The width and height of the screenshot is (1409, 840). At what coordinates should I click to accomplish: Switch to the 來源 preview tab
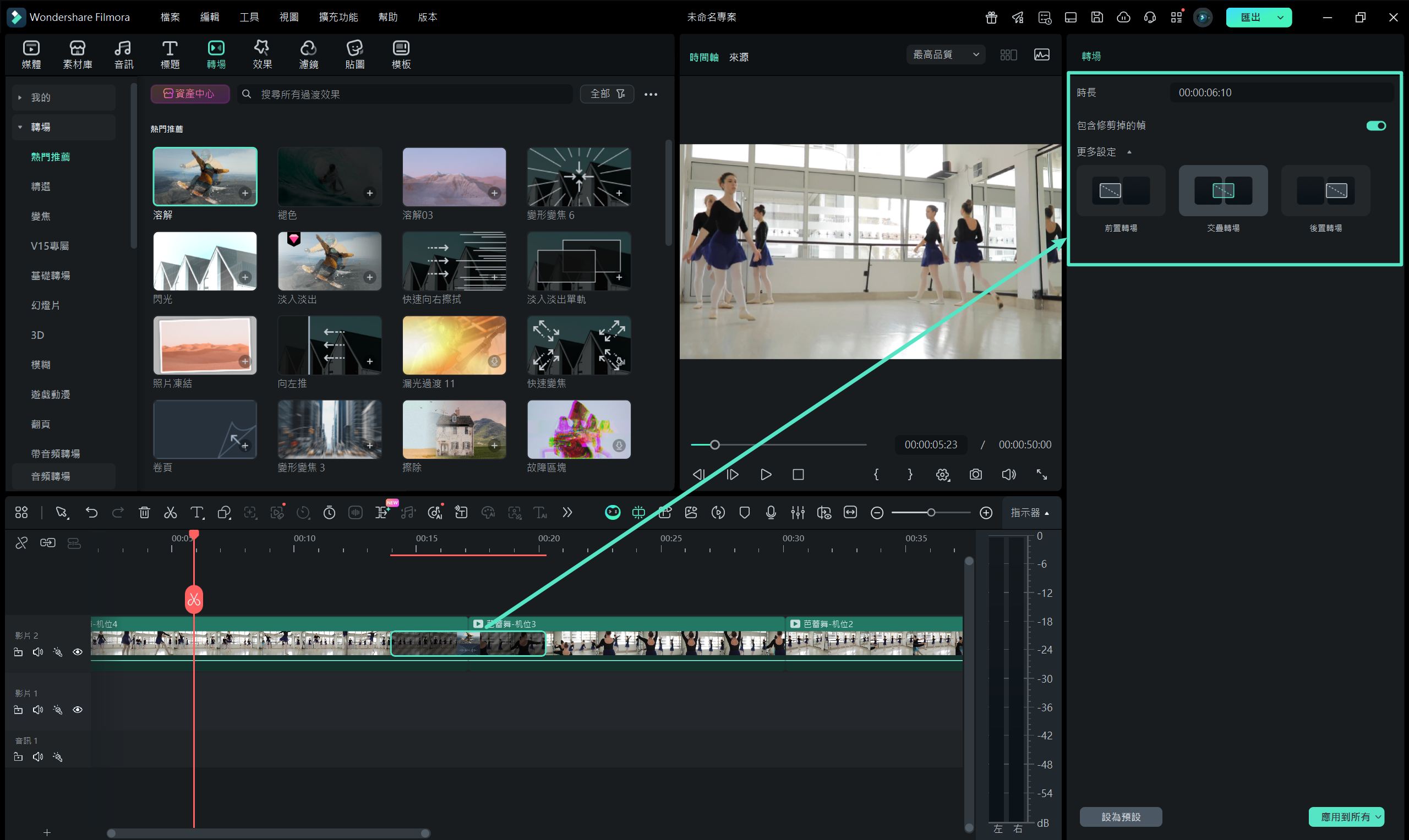coord(739,57)
